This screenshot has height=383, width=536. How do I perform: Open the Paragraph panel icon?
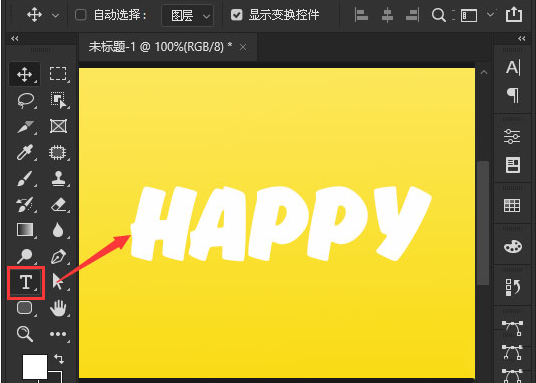(513, 95)
